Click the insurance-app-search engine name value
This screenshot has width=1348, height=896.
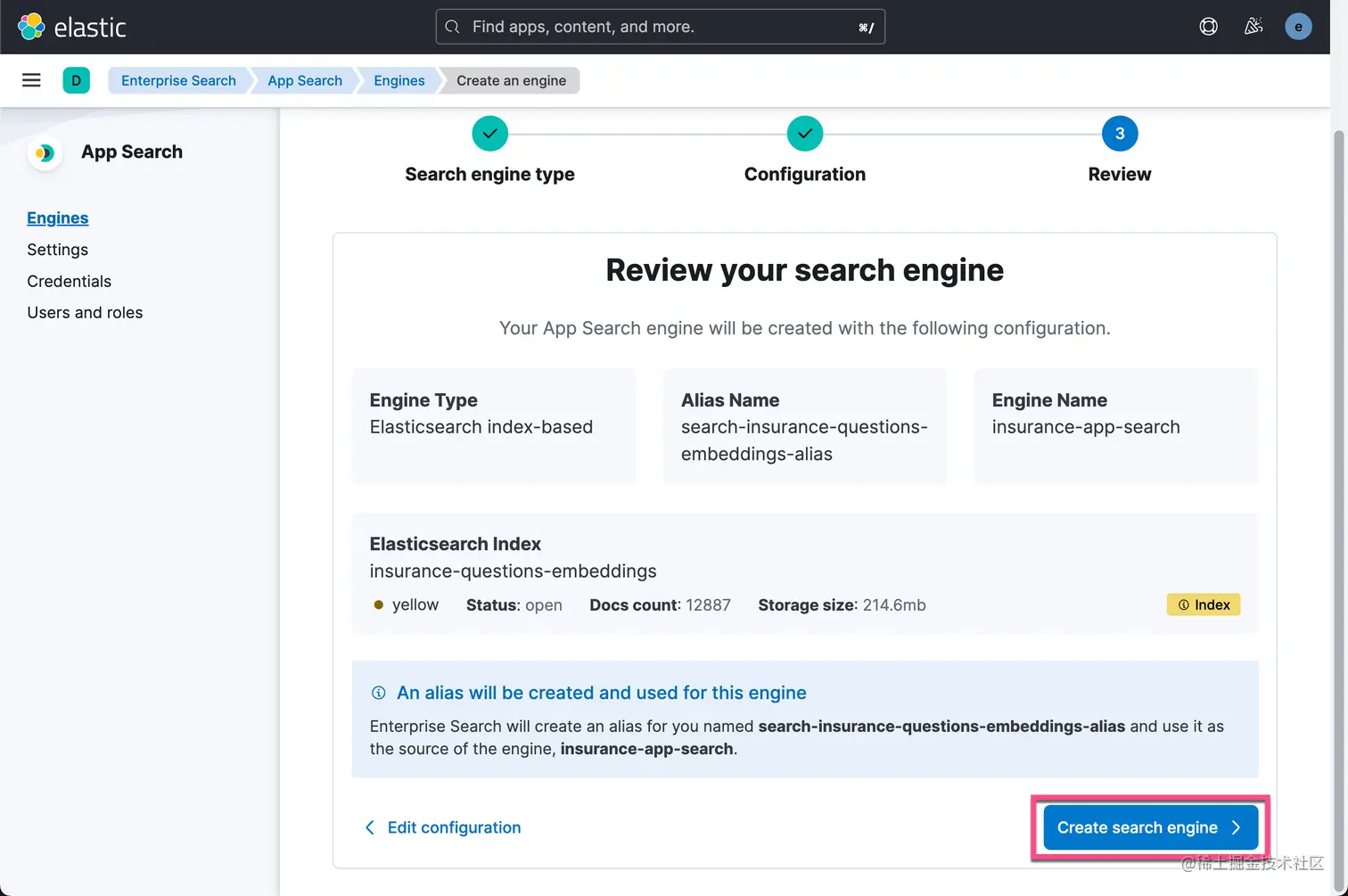(x=1086, y=427)
